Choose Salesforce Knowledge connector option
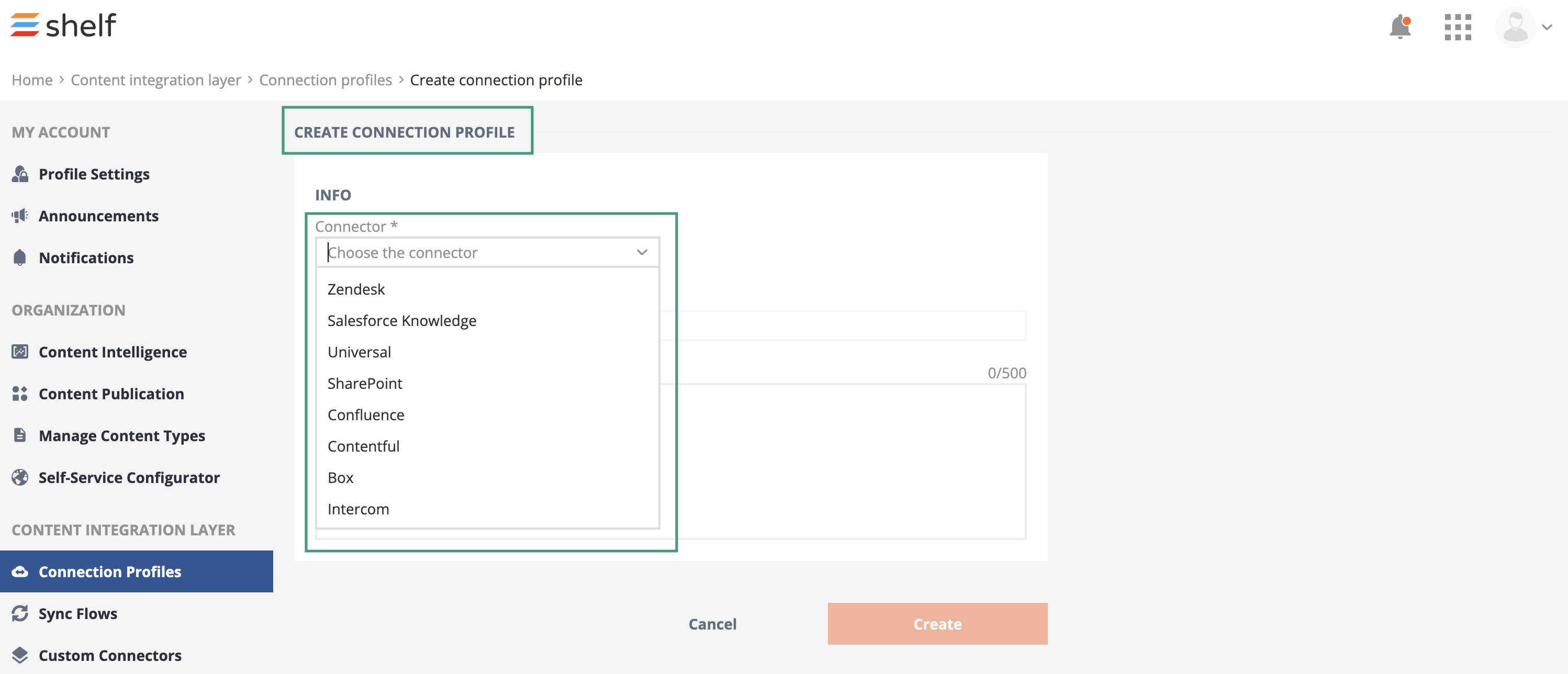1568x674 pixels. (402, 321)
